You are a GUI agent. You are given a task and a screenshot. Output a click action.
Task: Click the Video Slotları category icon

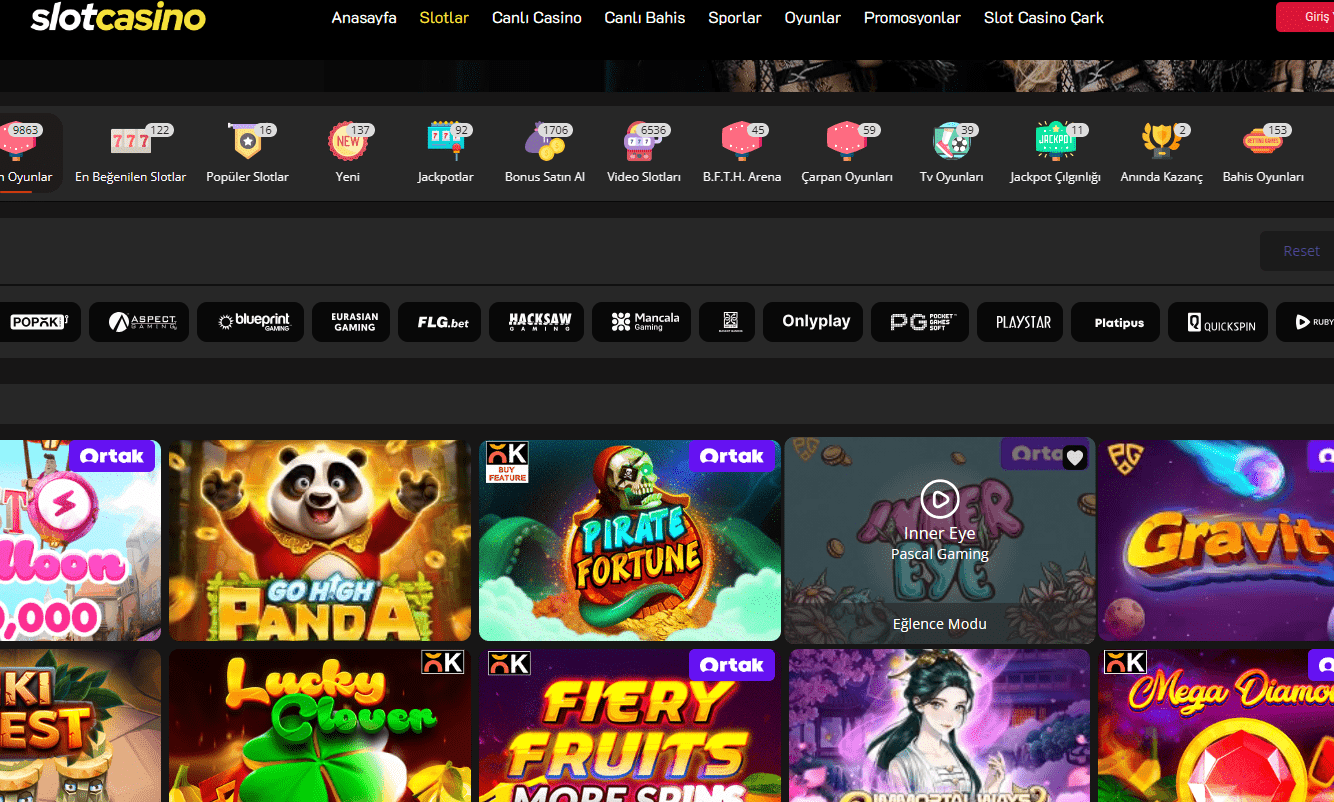coord(643,143)
